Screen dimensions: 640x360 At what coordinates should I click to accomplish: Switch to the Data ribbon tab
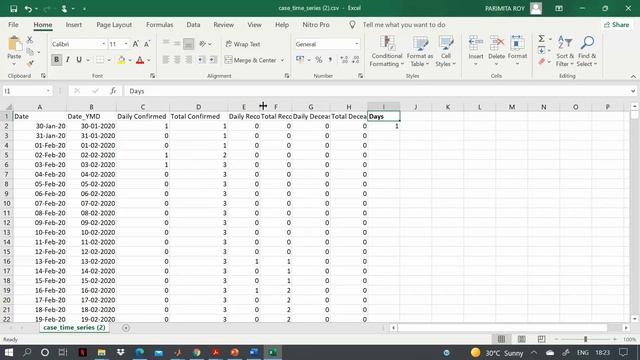click(193, 24)
